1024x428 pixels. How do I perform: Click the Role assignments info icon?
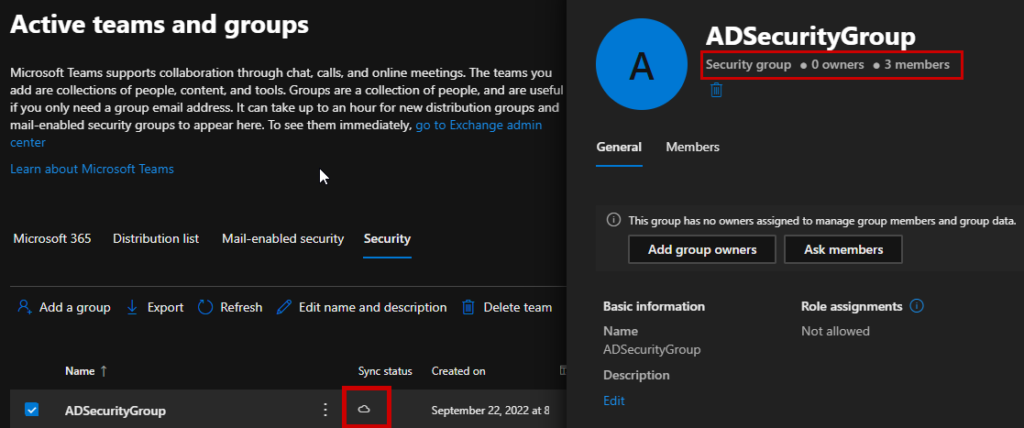pos(917,306)
